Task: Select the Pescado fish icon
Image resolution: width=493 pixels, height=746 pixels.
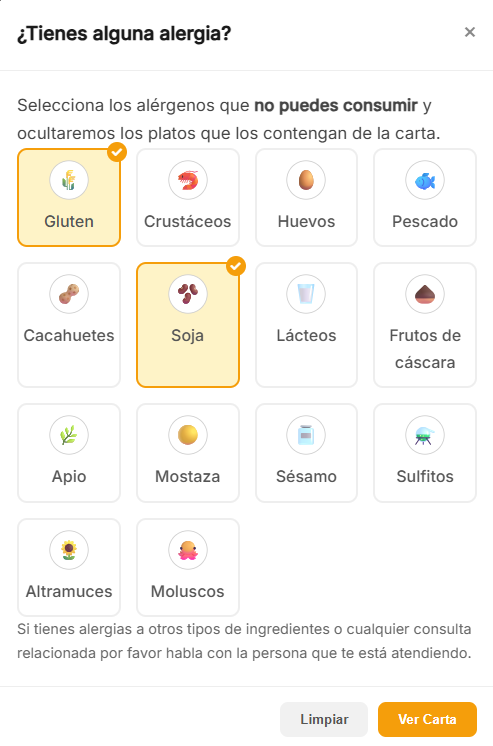Action: point(425,180)
